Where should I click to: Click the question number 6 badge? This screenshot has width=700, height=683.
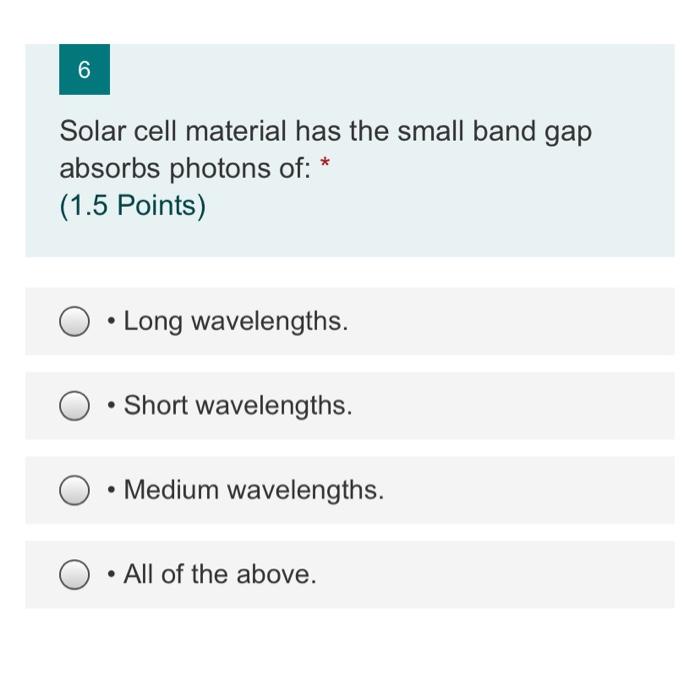tap(84, 69)
